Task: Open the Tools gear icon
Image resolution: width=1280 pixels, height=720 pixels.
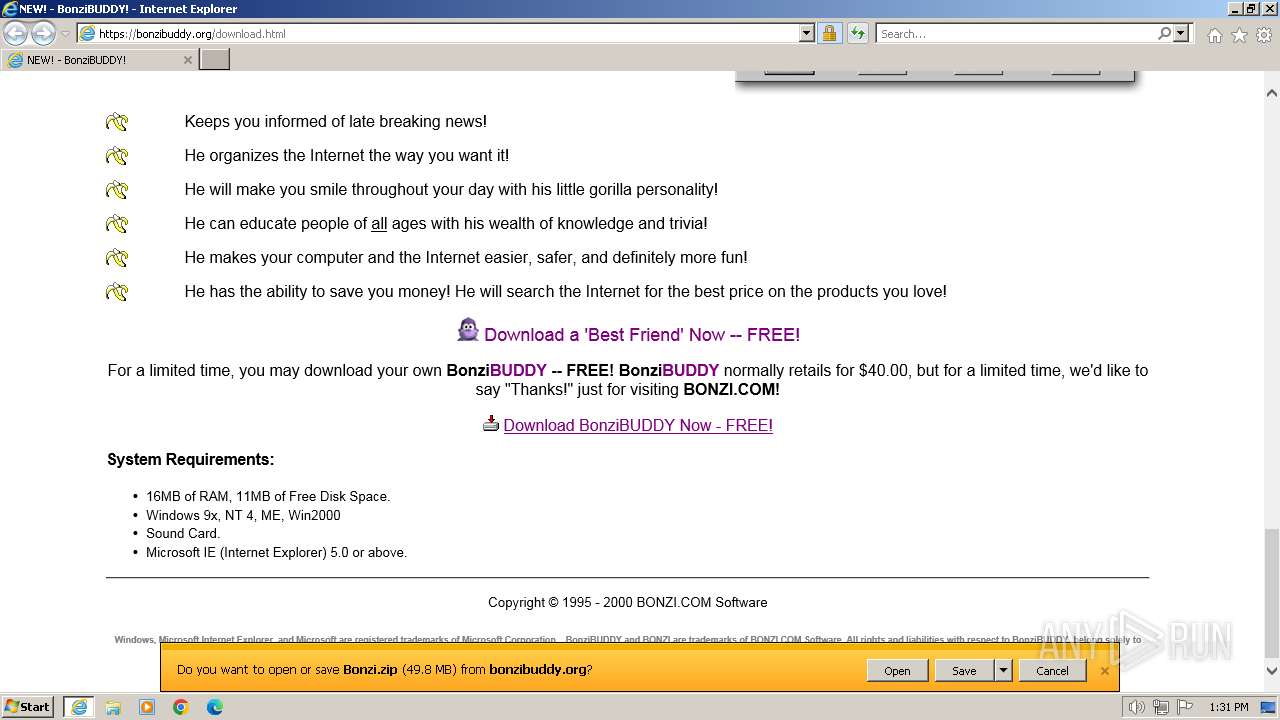Action: [1264, 35]
